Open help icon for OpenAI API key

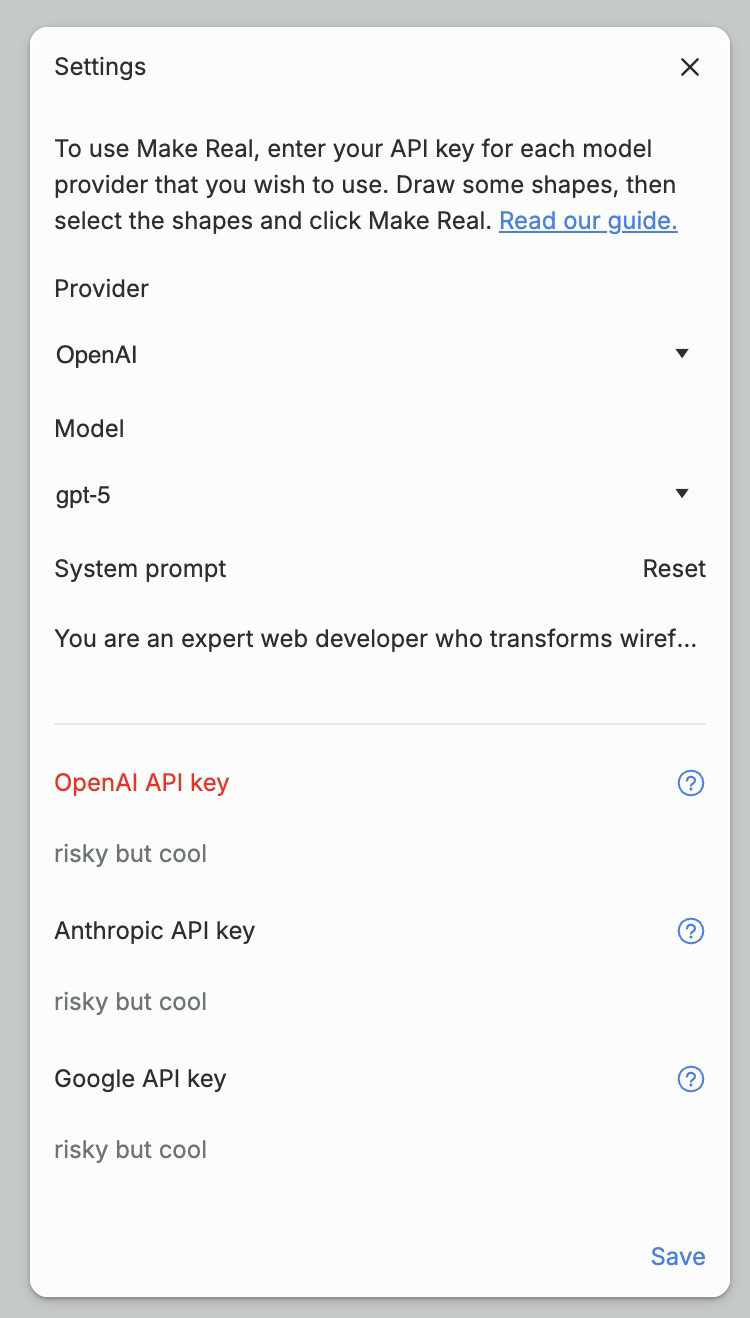coord(691,783)
